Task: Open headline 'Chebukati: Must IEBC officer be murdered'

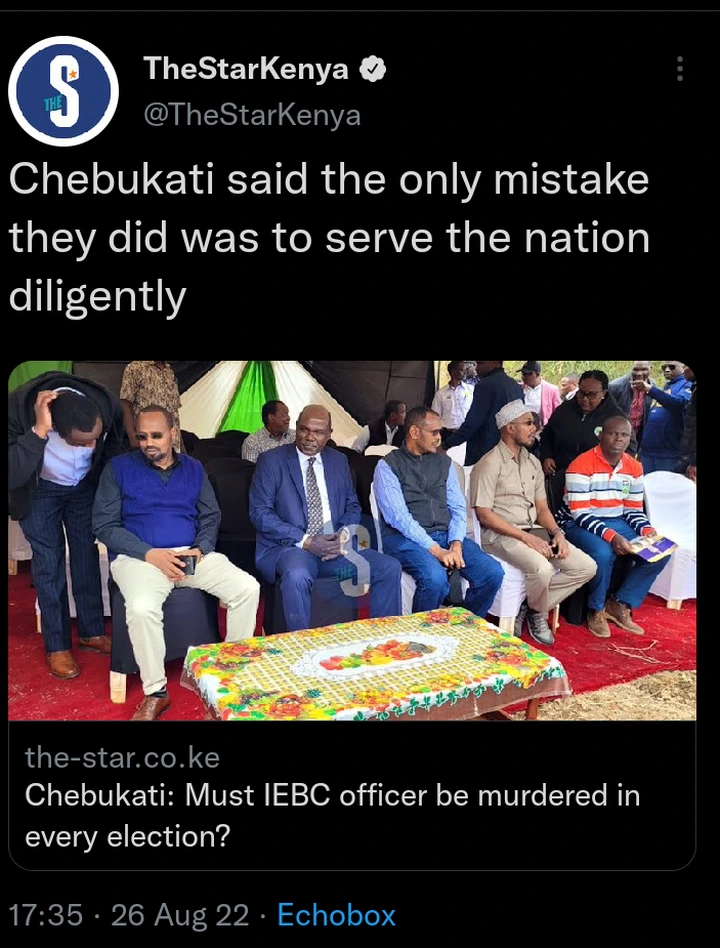Action: (332, 816)
